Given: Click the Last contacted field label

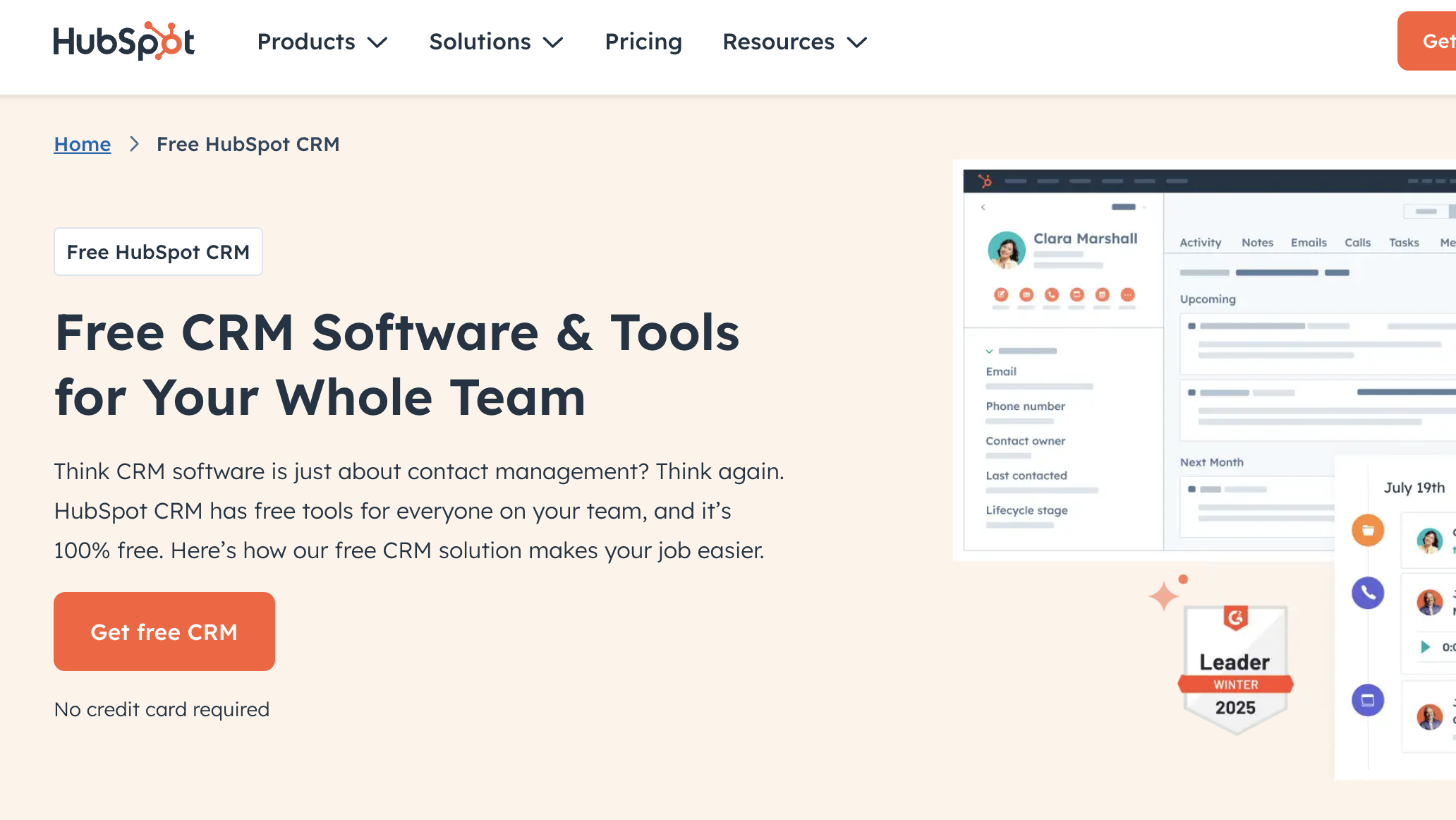Looking at the screenshot, I should [1026, 475].
